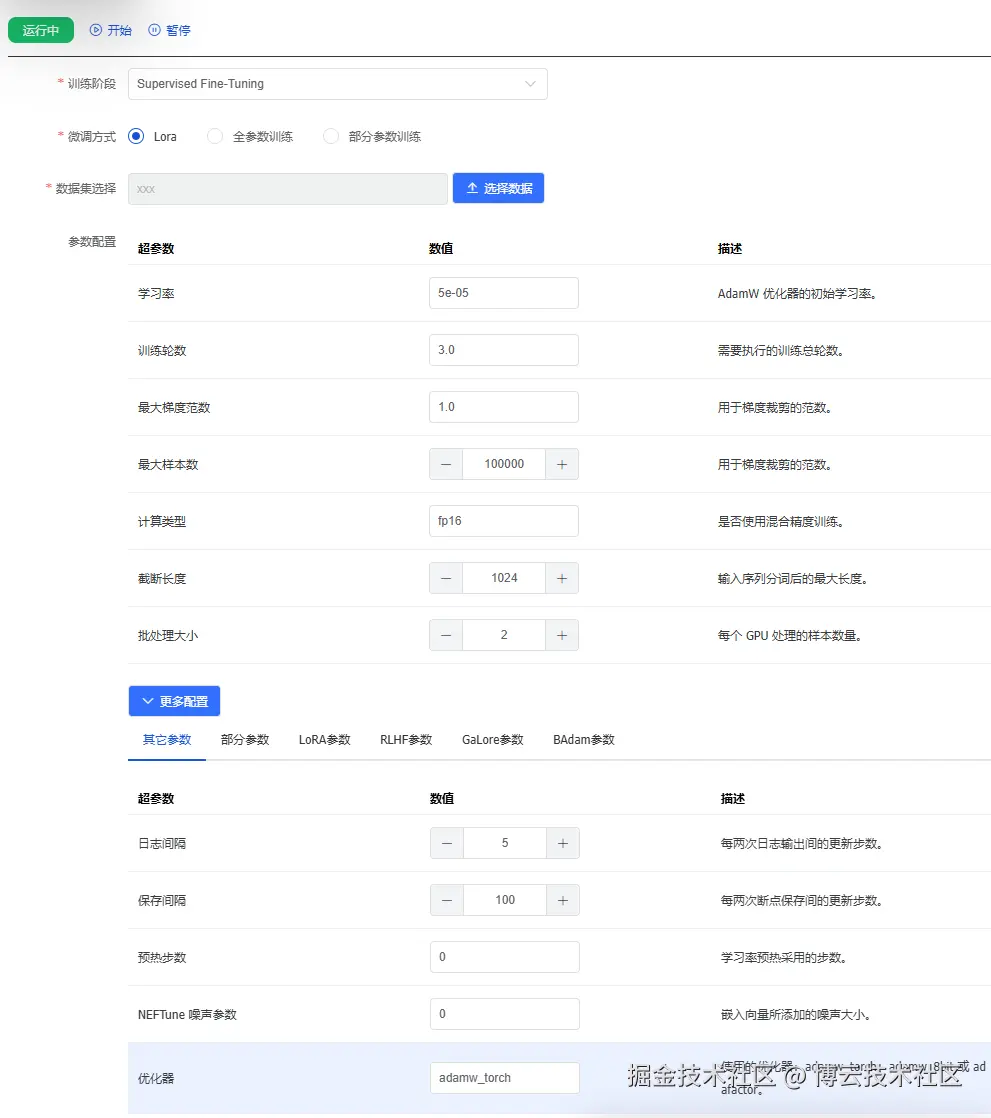Select the 部分参数训练 radio option
Viewport: 991px width, 1118px height.
331,136
